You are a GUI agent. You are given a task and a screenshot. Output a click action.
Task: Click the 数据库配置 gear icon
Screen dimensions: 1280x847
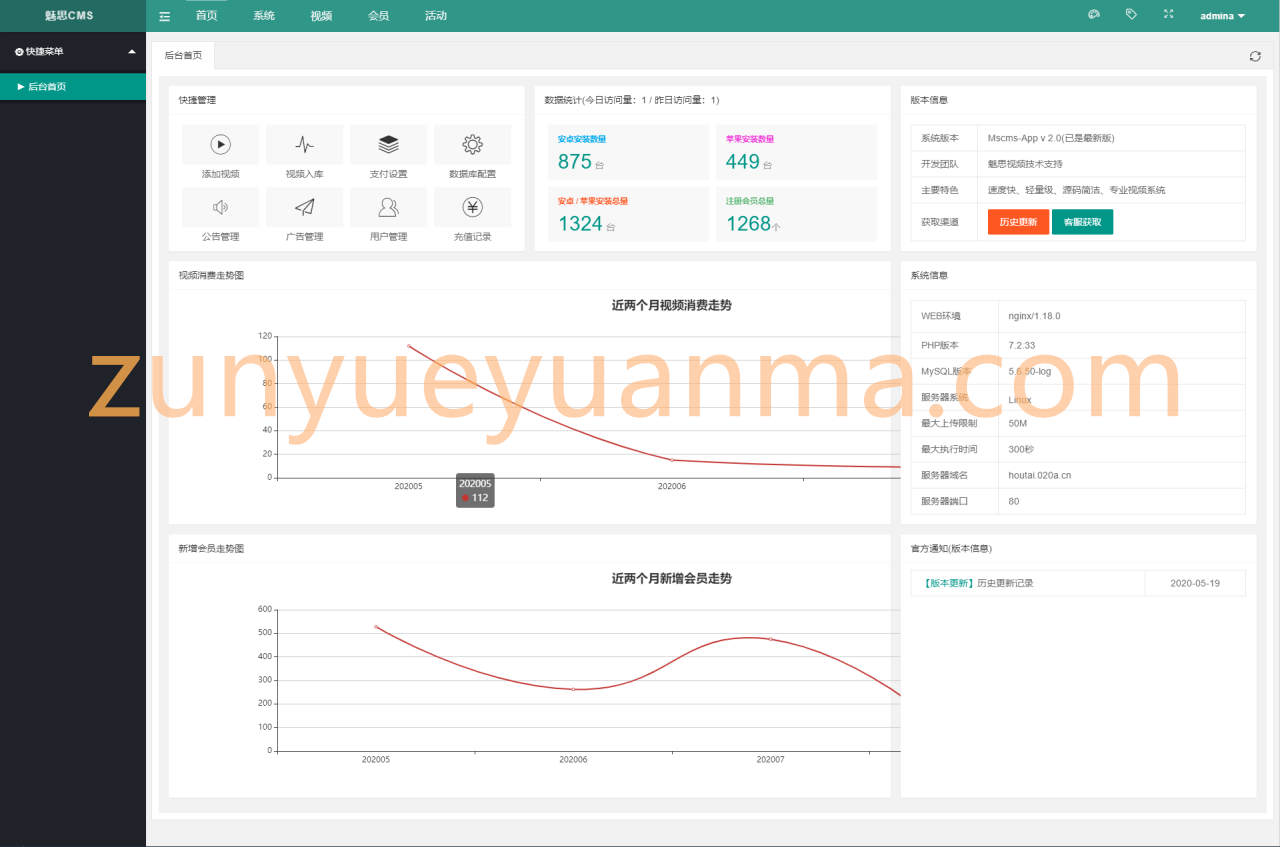pyautogui.click(x=473, y=145)
